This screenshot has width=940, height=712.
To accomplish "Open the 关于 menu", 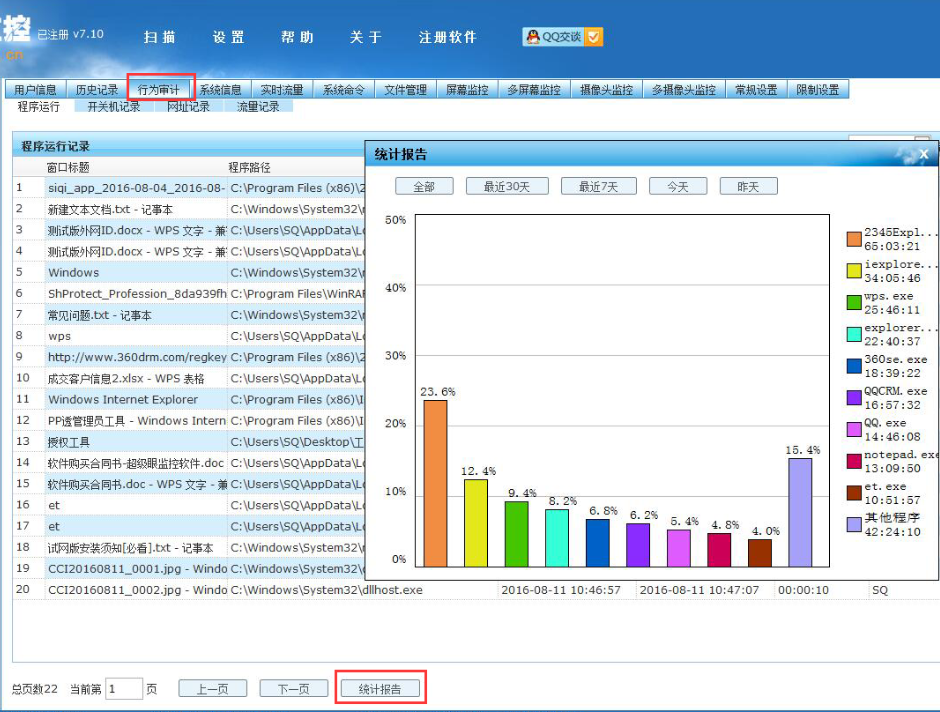I will 366,37.
